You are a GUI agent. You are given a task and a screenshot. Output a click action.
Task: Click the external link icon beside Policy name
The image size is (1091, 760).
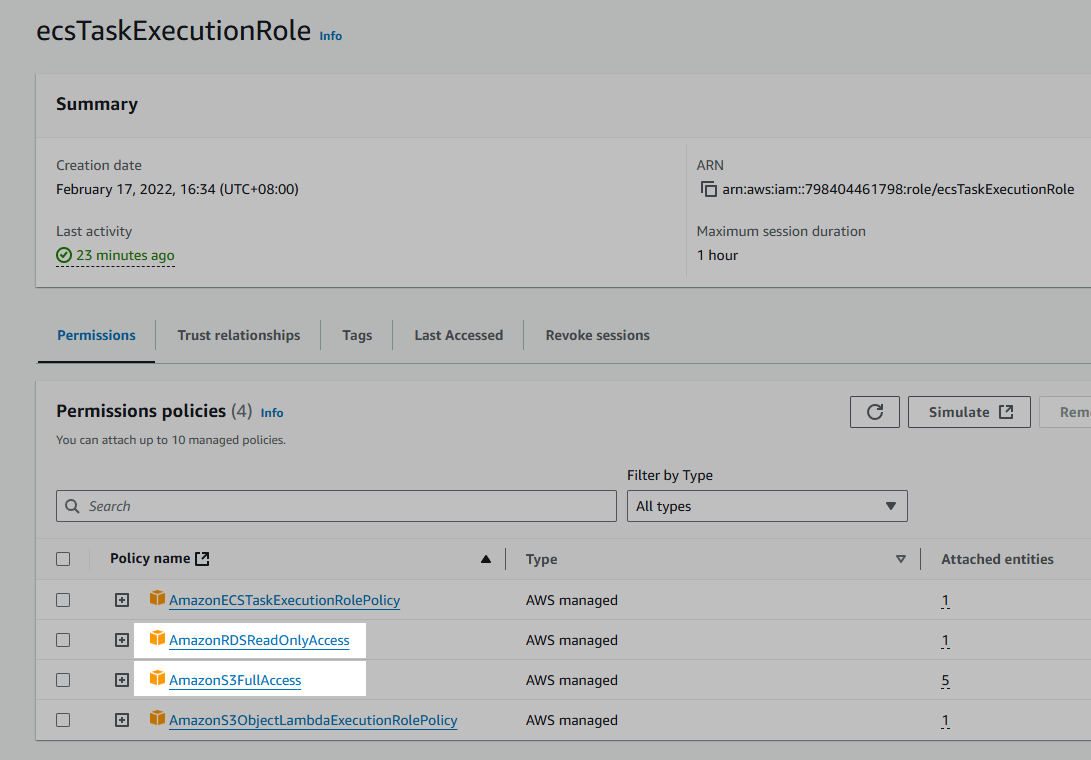[x=202, y=559]
